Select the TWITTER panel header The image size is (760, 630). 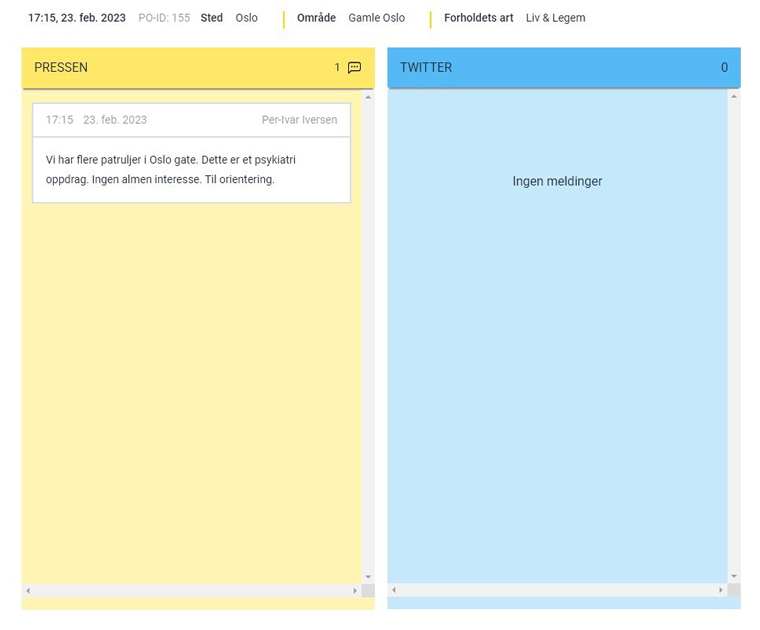pyautogui.click(x=564, y=67)
